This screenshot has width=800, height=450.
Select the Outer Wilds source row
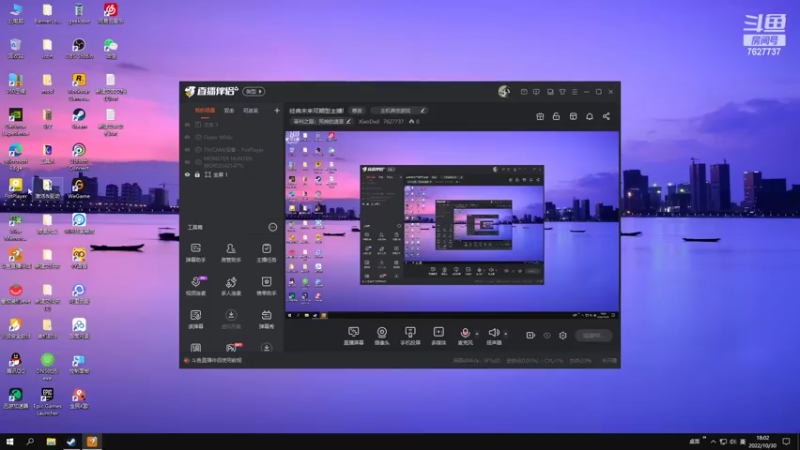coord(231,137)
